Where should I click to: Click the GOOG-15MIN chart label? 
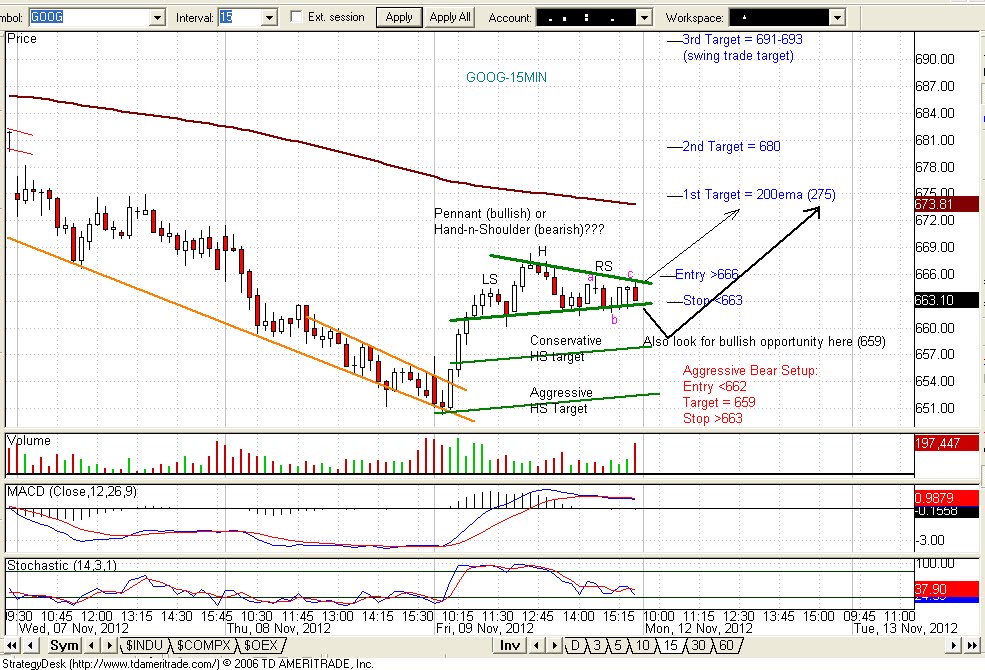(506, 77)
